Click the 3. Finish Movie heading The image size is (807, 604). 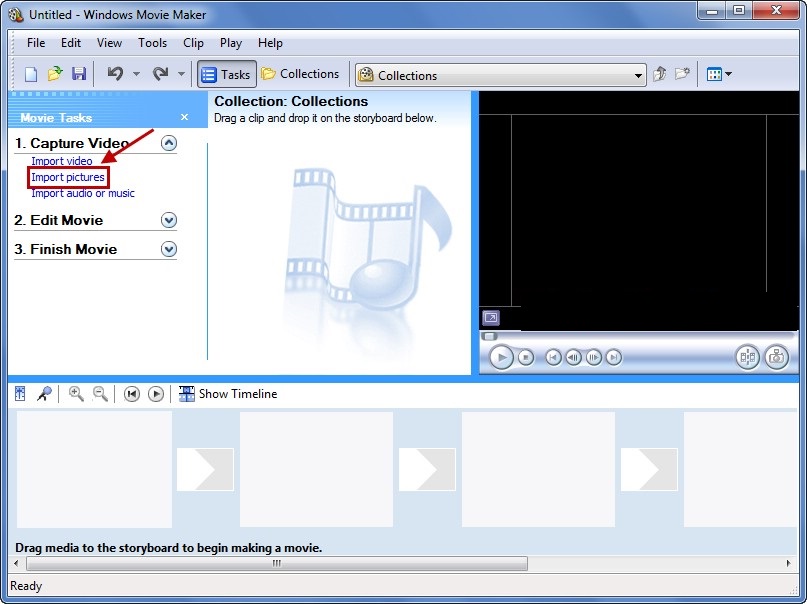[x=65, y=249]
